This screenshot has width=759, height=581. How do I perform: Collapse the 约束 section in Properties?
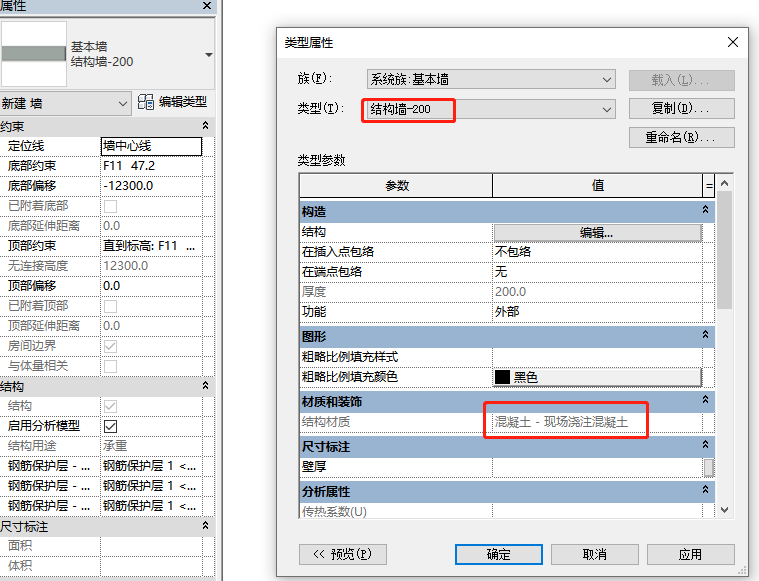[205, 126]
